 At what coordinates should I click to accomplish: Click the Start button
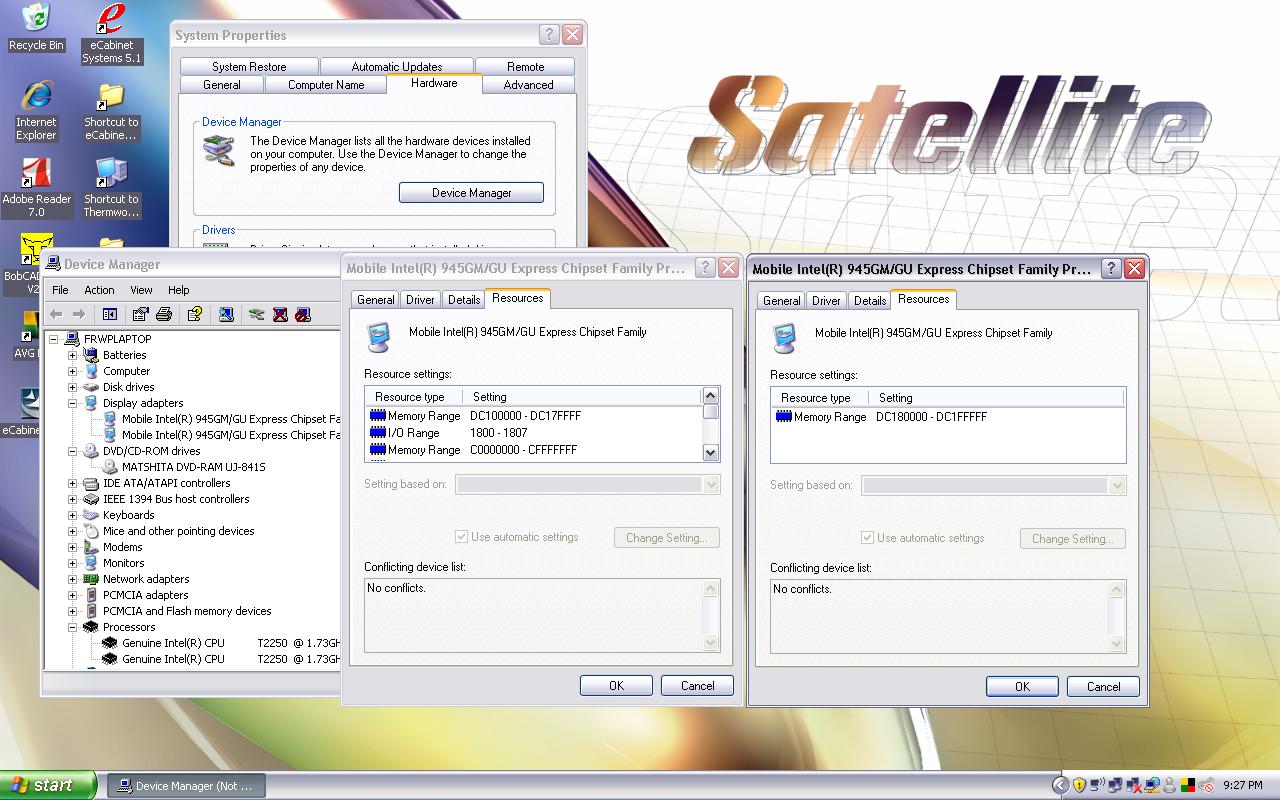[x=48, y=785]
